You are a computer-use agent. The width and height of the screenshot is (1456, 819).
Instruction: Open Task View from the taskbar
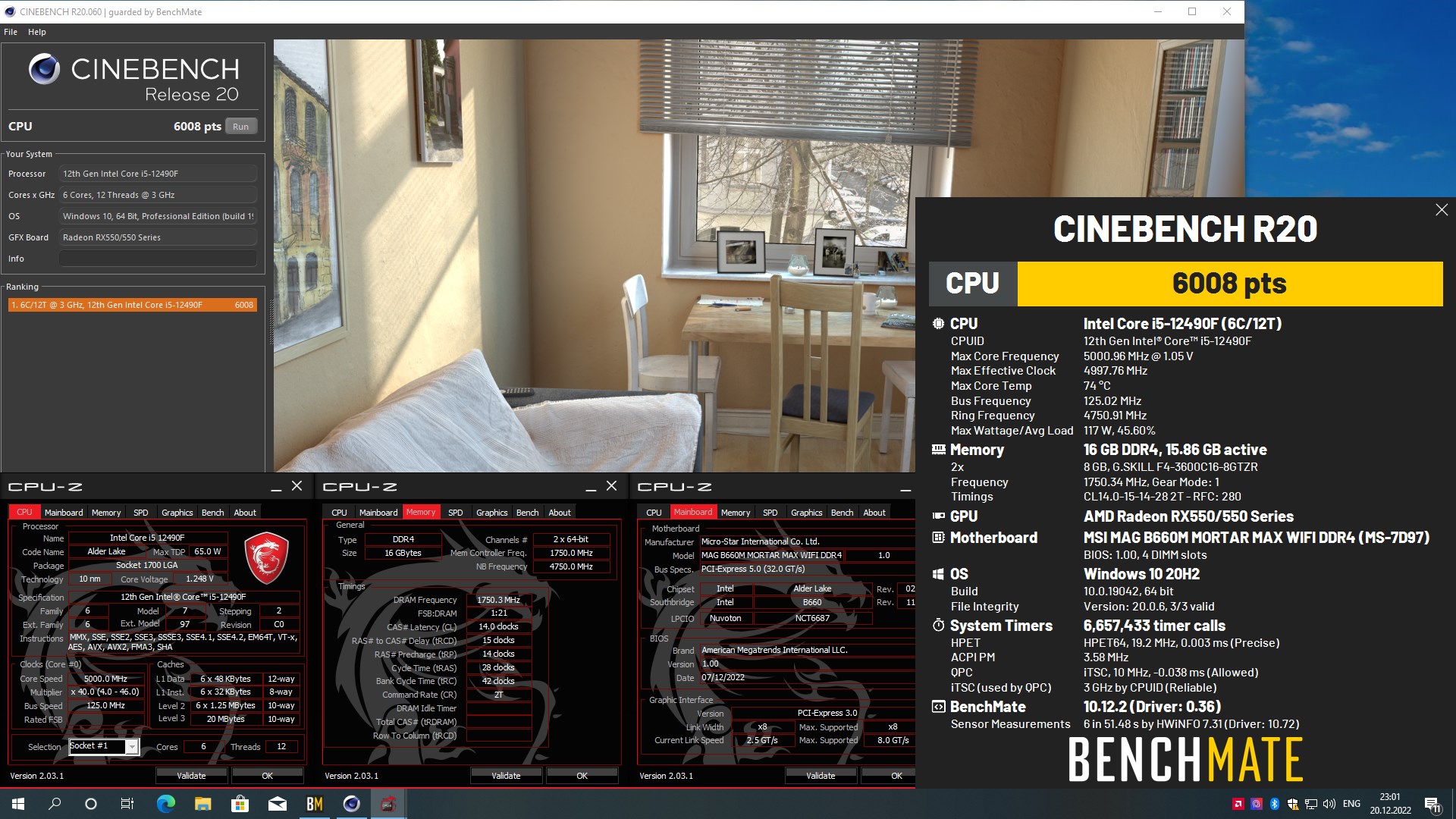(127, 804)
